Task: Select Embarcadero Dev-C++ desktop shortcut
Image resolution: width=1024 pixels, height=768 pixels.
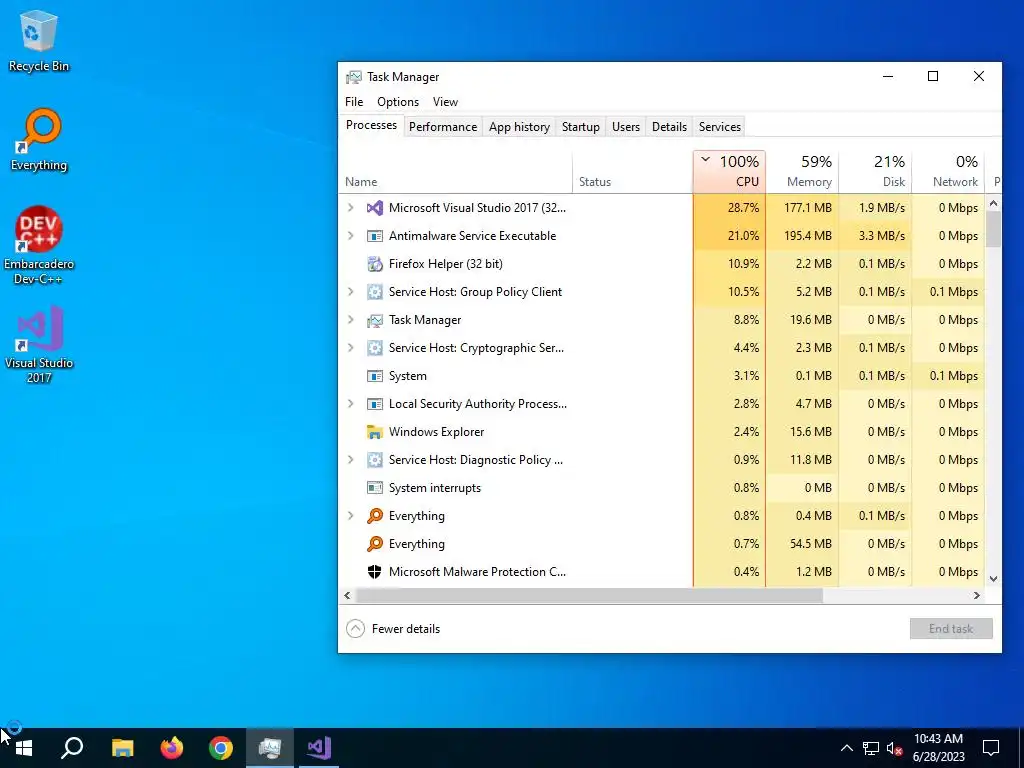Action: (39, 246)
